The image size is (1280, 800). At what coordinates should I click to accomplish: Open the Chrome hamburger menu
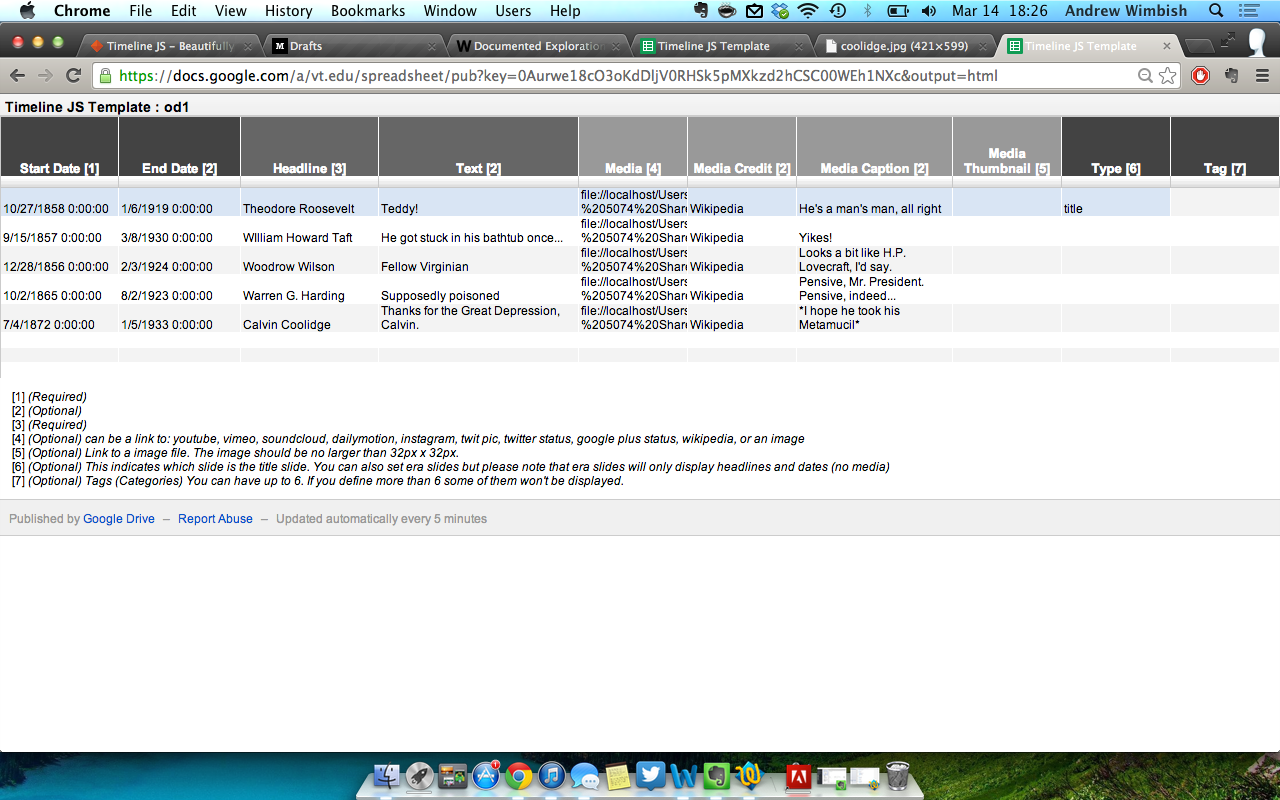click(1261, 76)
